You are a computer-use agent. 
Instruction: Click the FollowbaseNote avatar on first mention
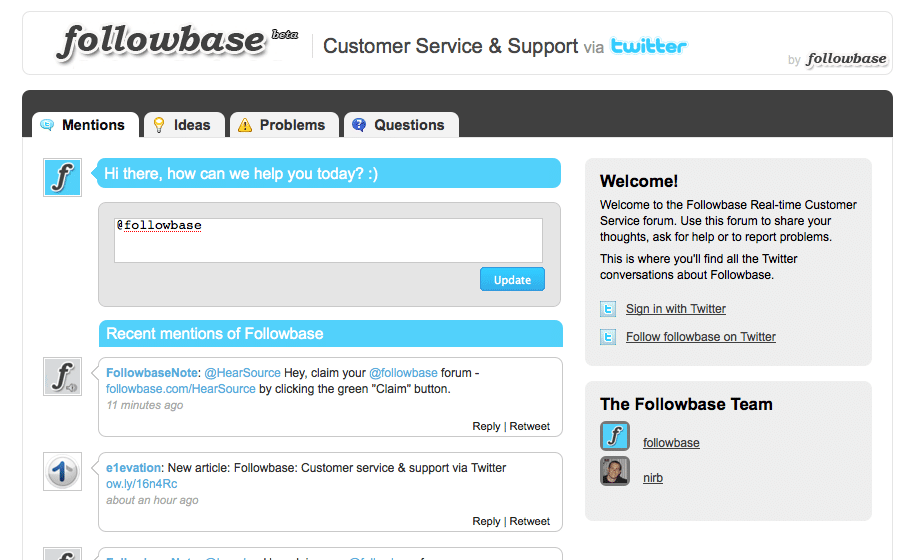click(62, 376)
